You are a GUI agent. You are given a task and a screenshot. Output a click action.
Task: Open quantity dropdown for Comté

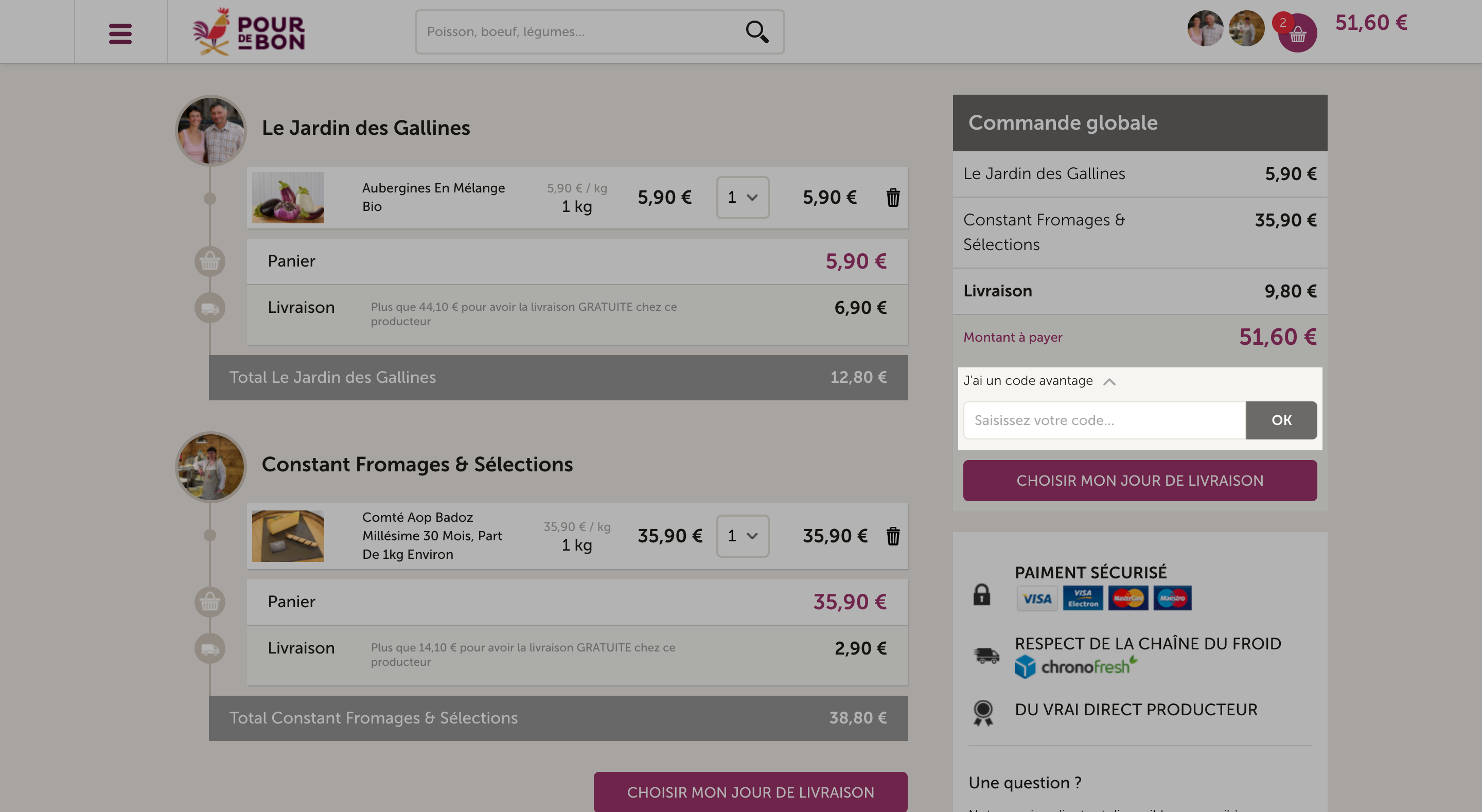point(742,536)
